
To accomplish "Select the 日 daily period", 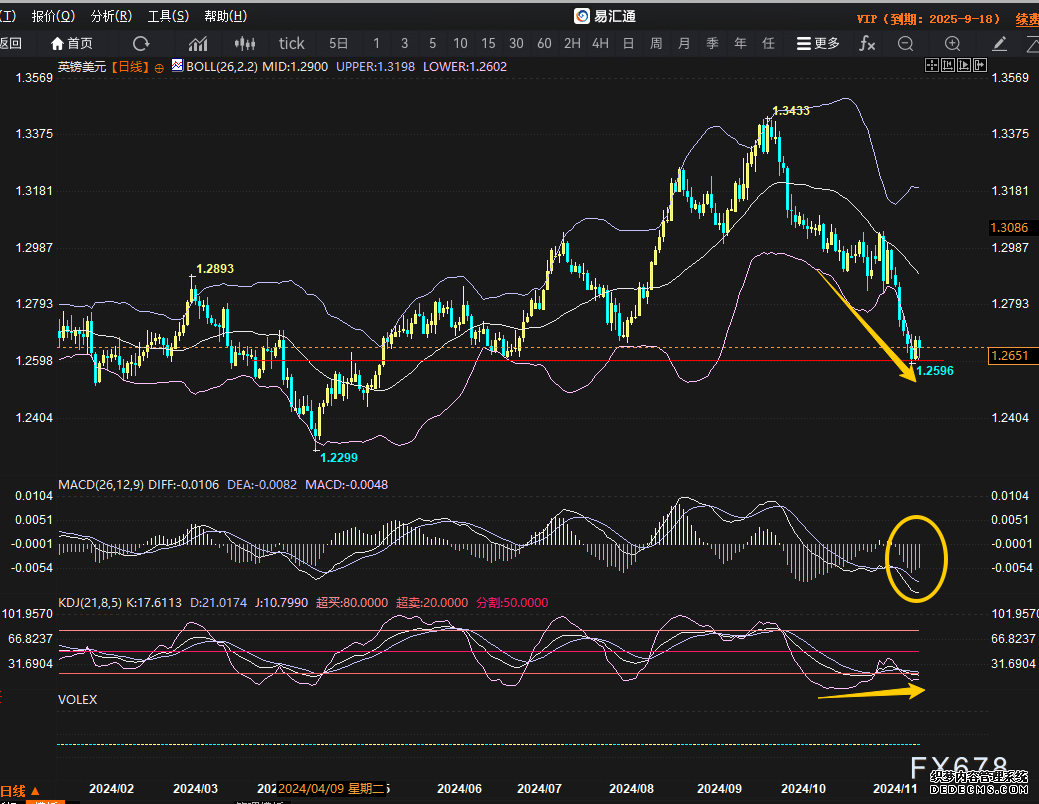I will [628, 44].
